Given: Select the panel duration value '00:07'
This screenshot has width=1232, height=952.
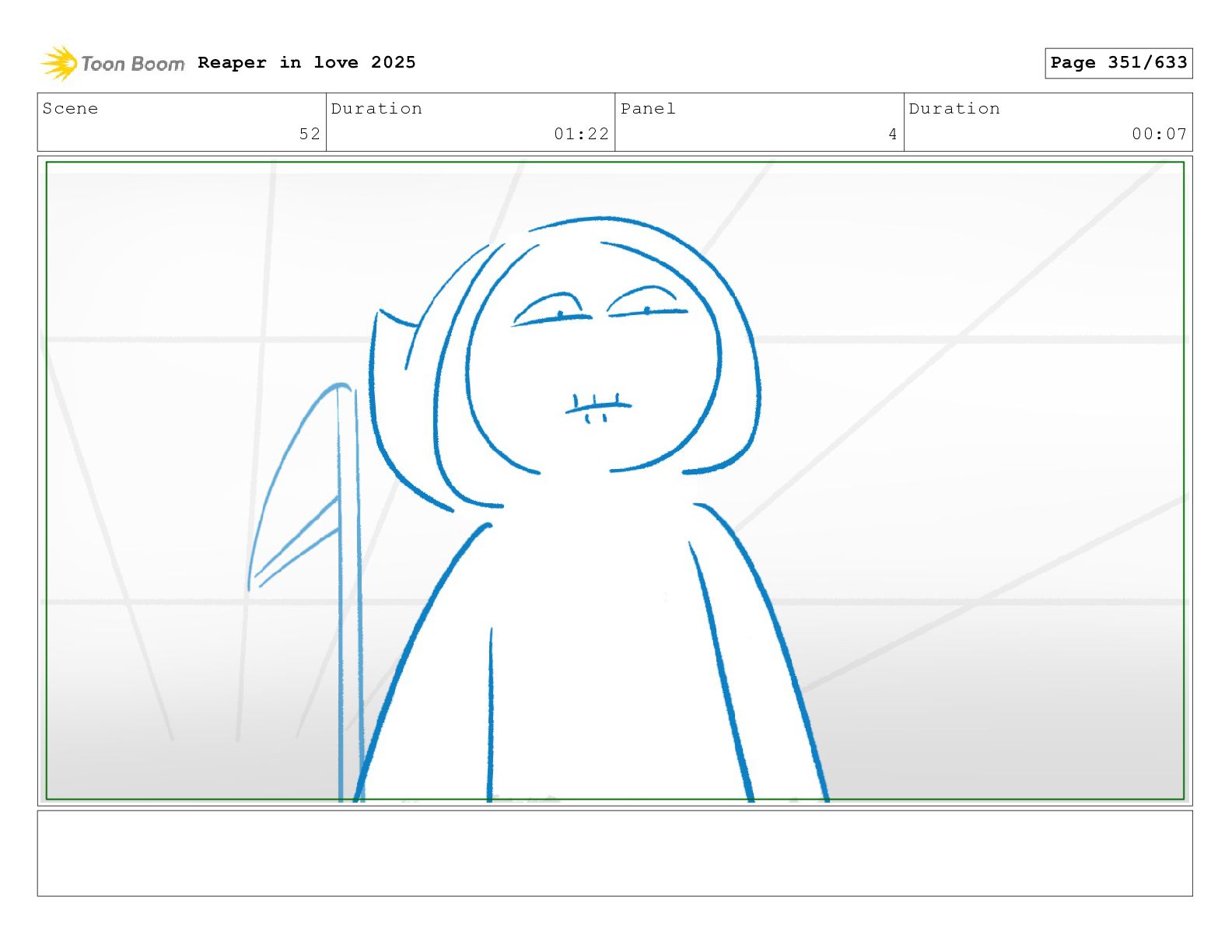Looking at the screenshot, I should coord(1159,134).
